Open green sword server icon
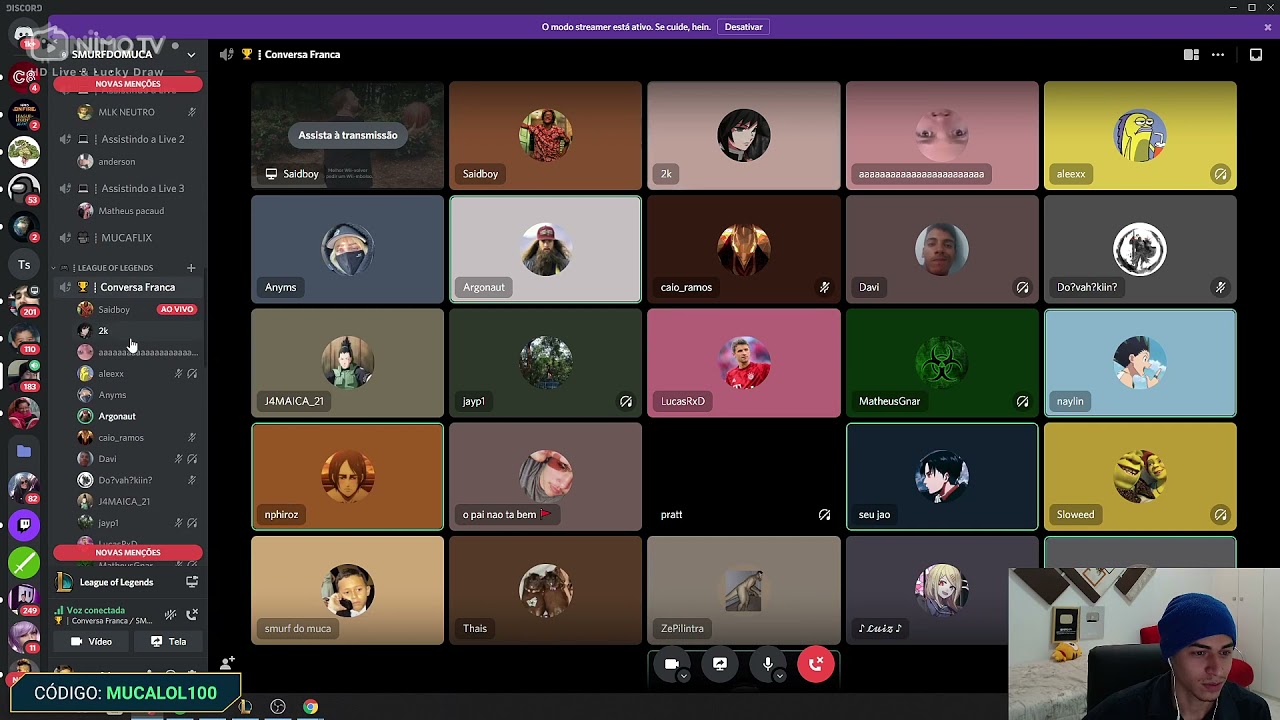Screen dimensions: 1280x720 [24, 563]
